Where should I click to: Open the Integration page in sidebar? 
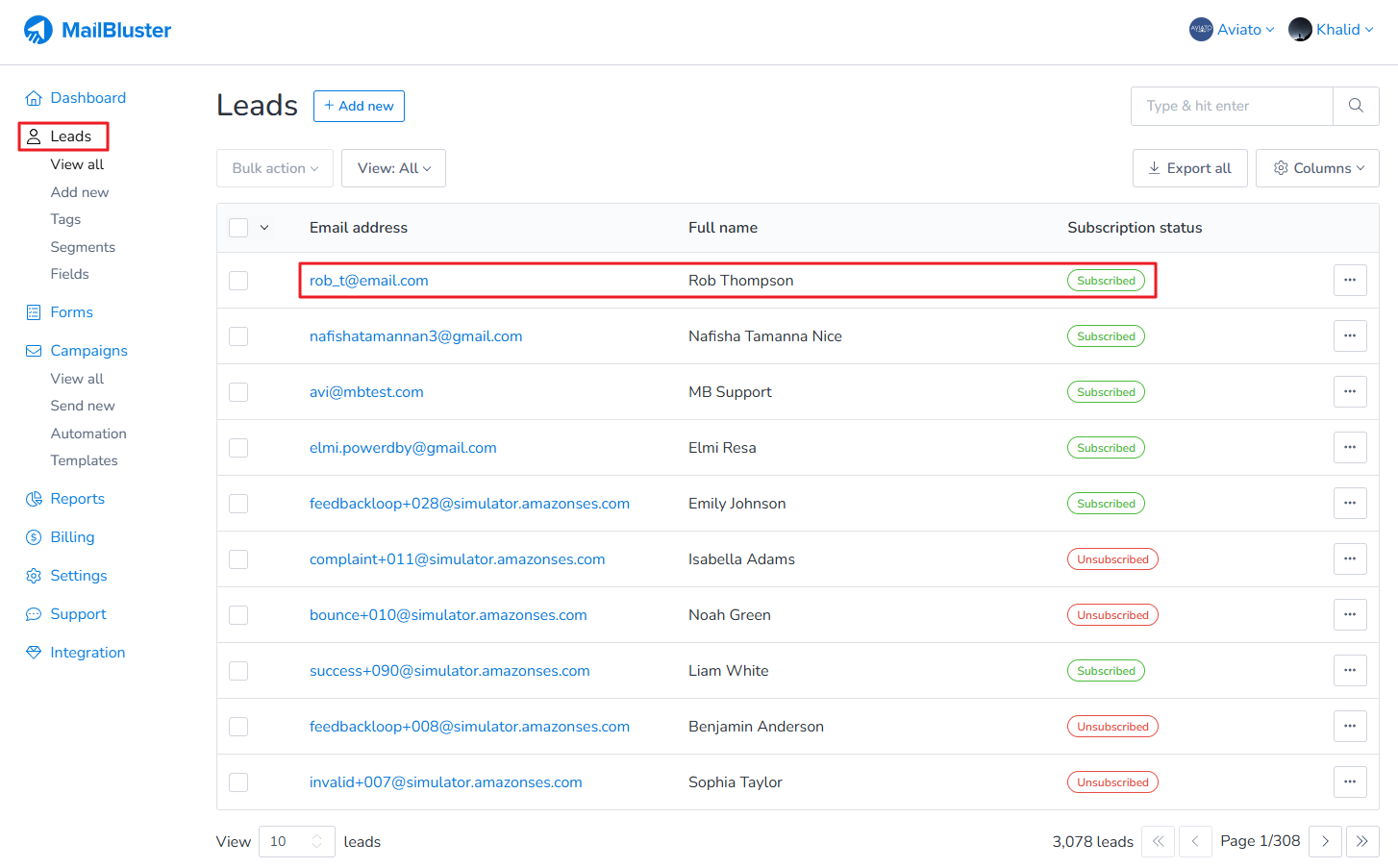87,653
